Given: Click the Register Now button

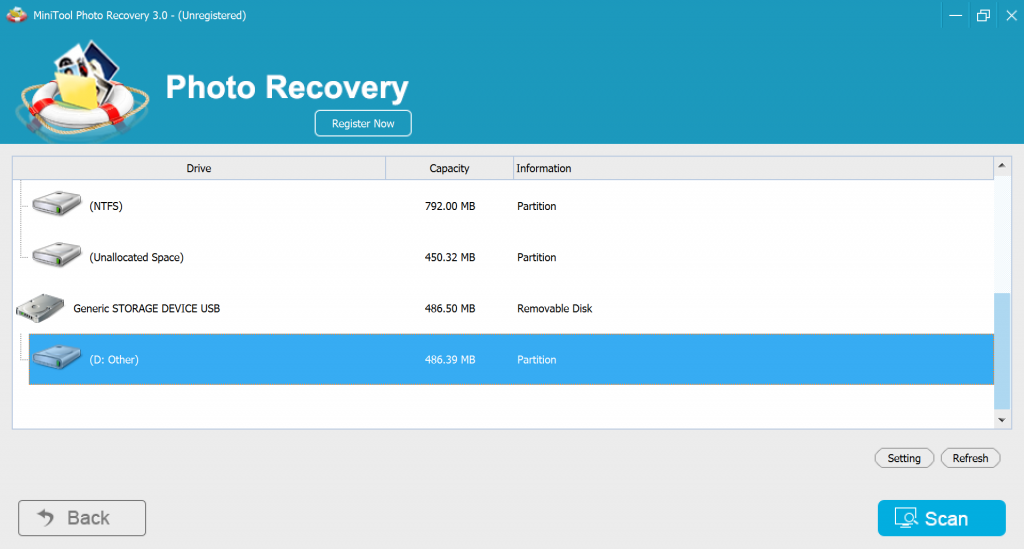Looking at the screenshot, I should 363,123.
